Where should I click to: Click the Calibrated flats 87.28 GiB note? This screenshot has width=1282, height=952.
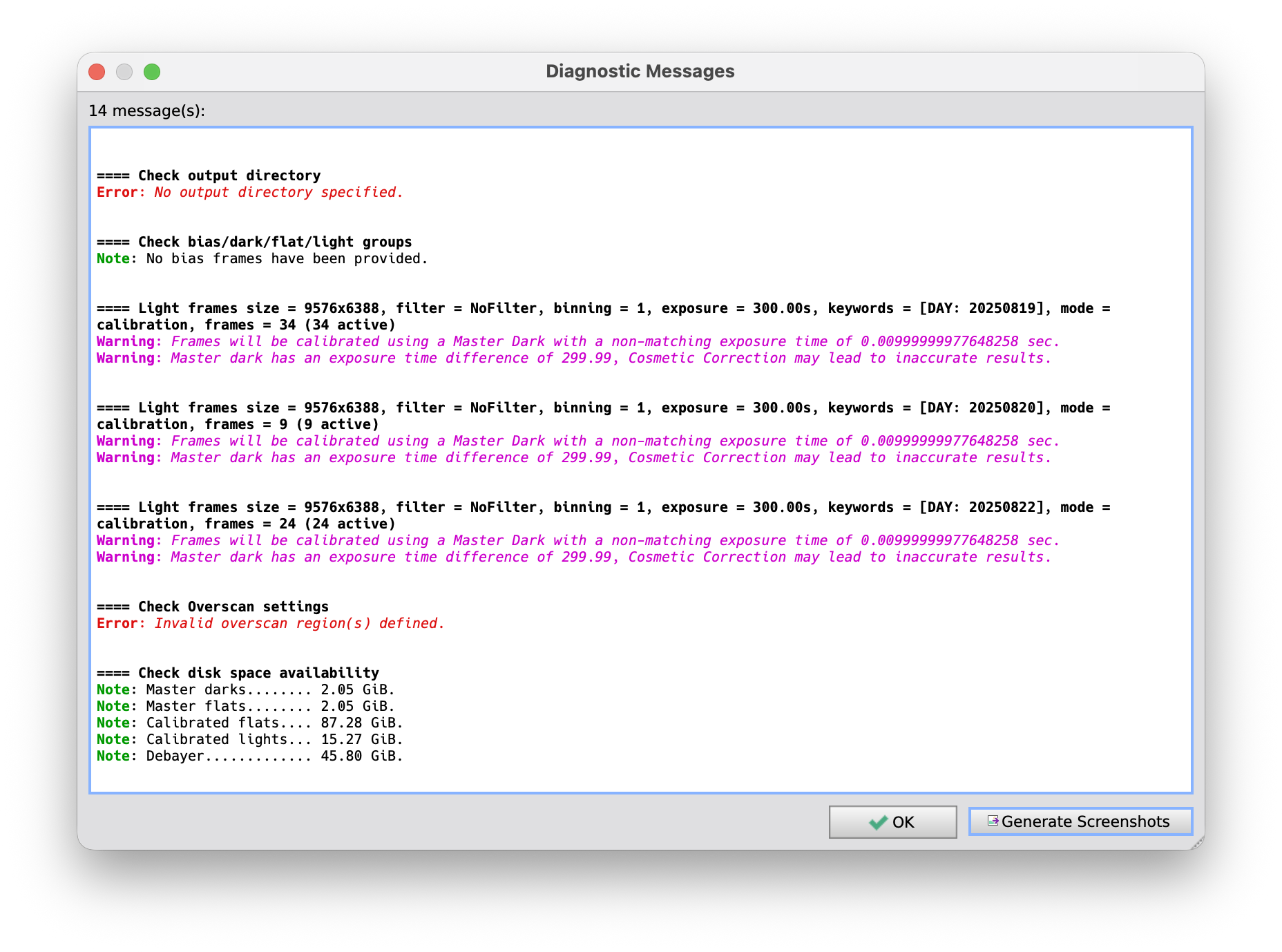pyautogui.click(x=249, y=723)
